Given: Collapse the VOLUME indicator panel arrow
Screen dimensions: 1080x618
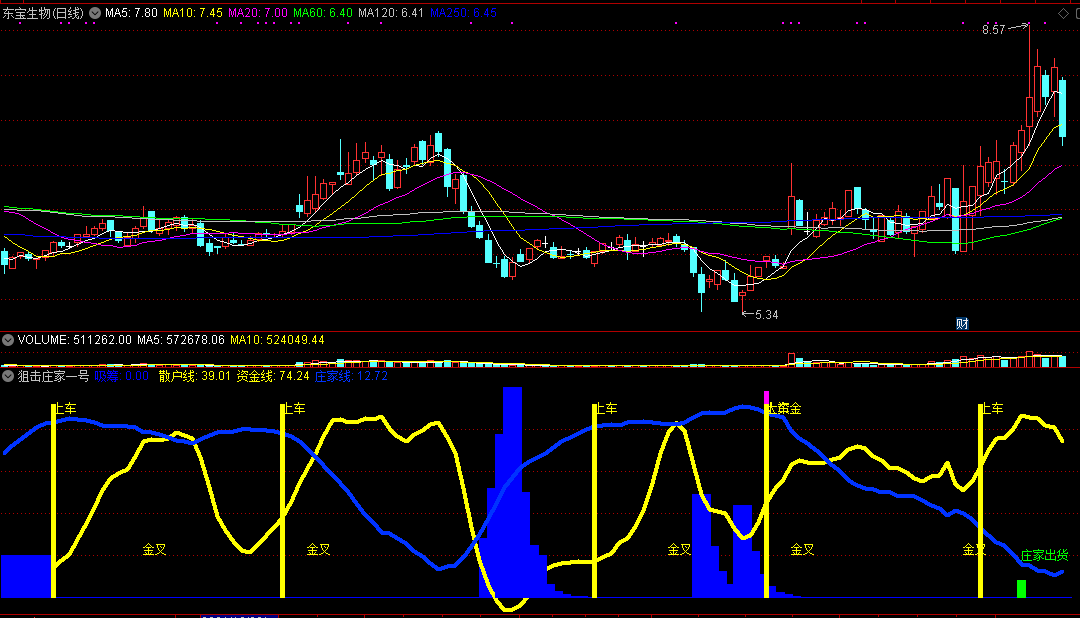Looking at the screenshot, I should pos(8,340).
